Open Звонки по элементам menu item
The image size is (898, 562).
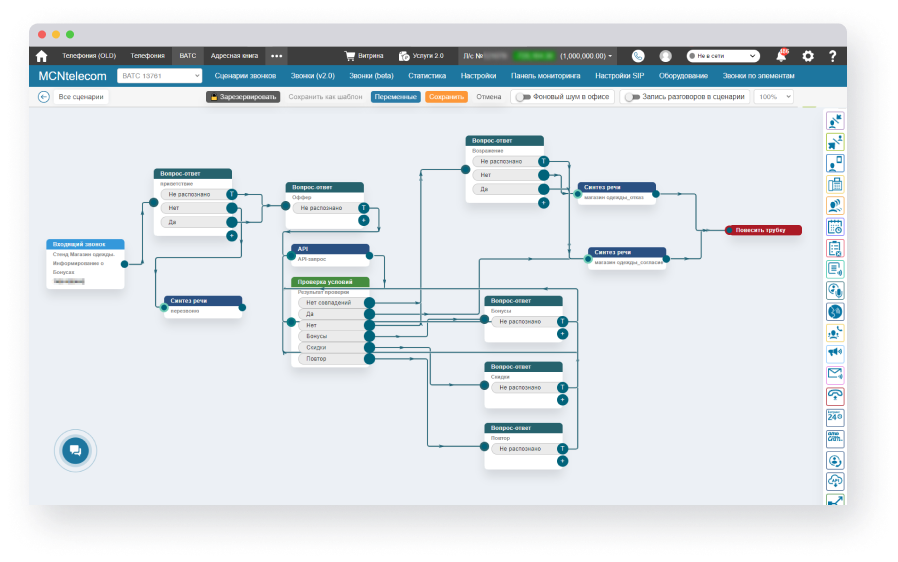(758, 76)
